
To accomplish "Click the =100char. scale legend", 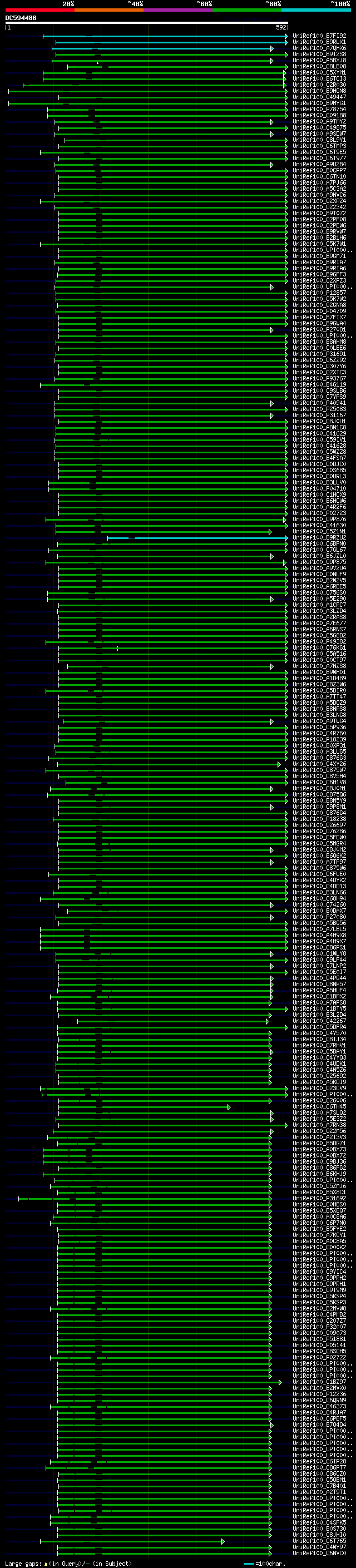I will click(x=264, y=1563).
